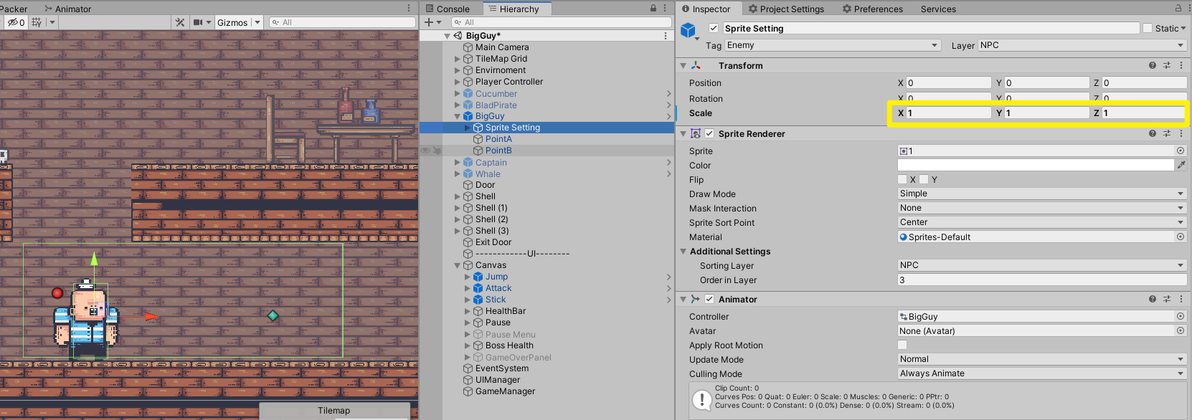Open Animator component three-dot options menu
Screen dimensions: 1192x420
click(x=1181, y=300)
